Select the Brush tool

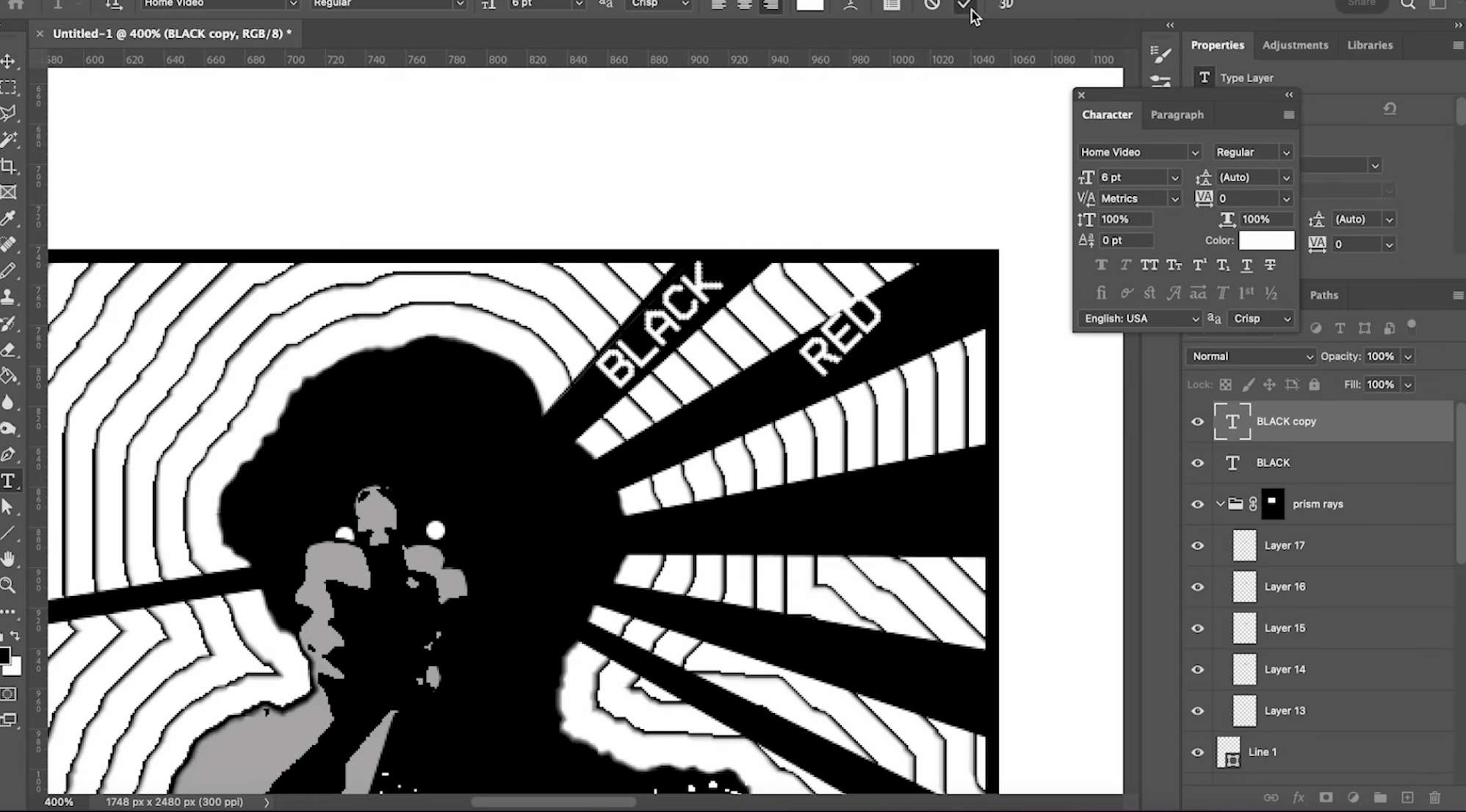pos(9,271)
